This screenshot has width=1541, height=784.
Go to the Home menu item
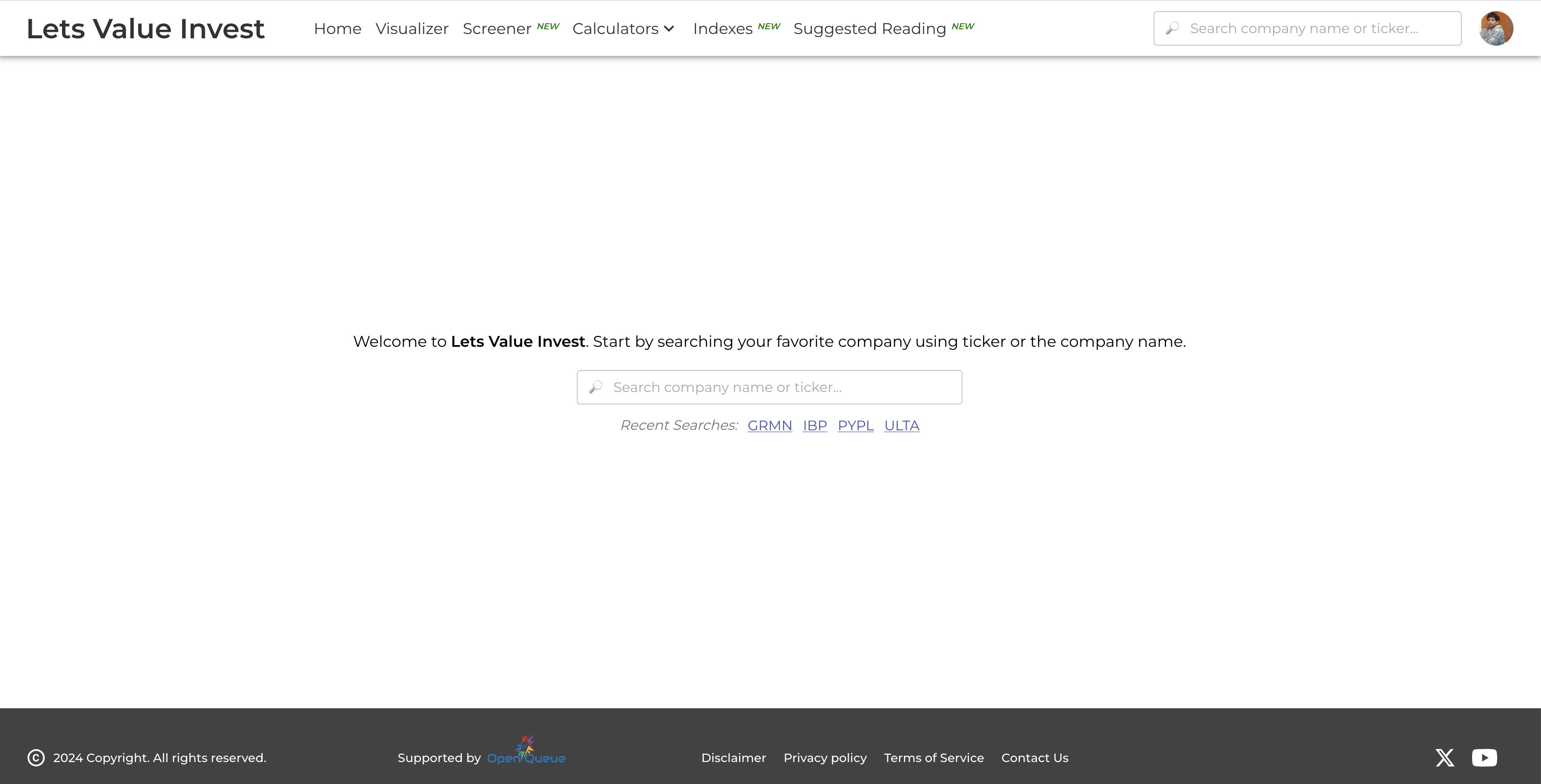coord(337,29)
